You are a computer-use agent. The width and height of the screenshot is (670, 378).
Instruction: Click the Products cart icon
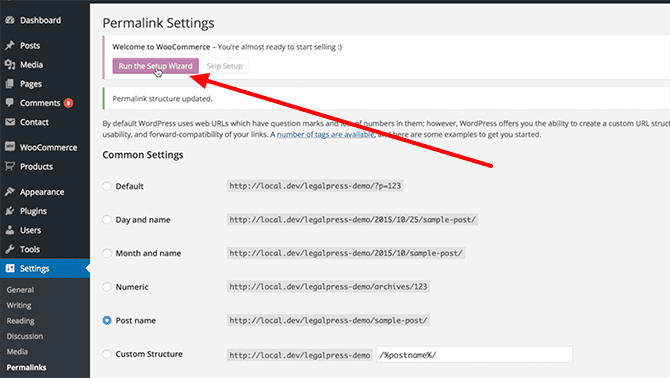tap(10, 166)
